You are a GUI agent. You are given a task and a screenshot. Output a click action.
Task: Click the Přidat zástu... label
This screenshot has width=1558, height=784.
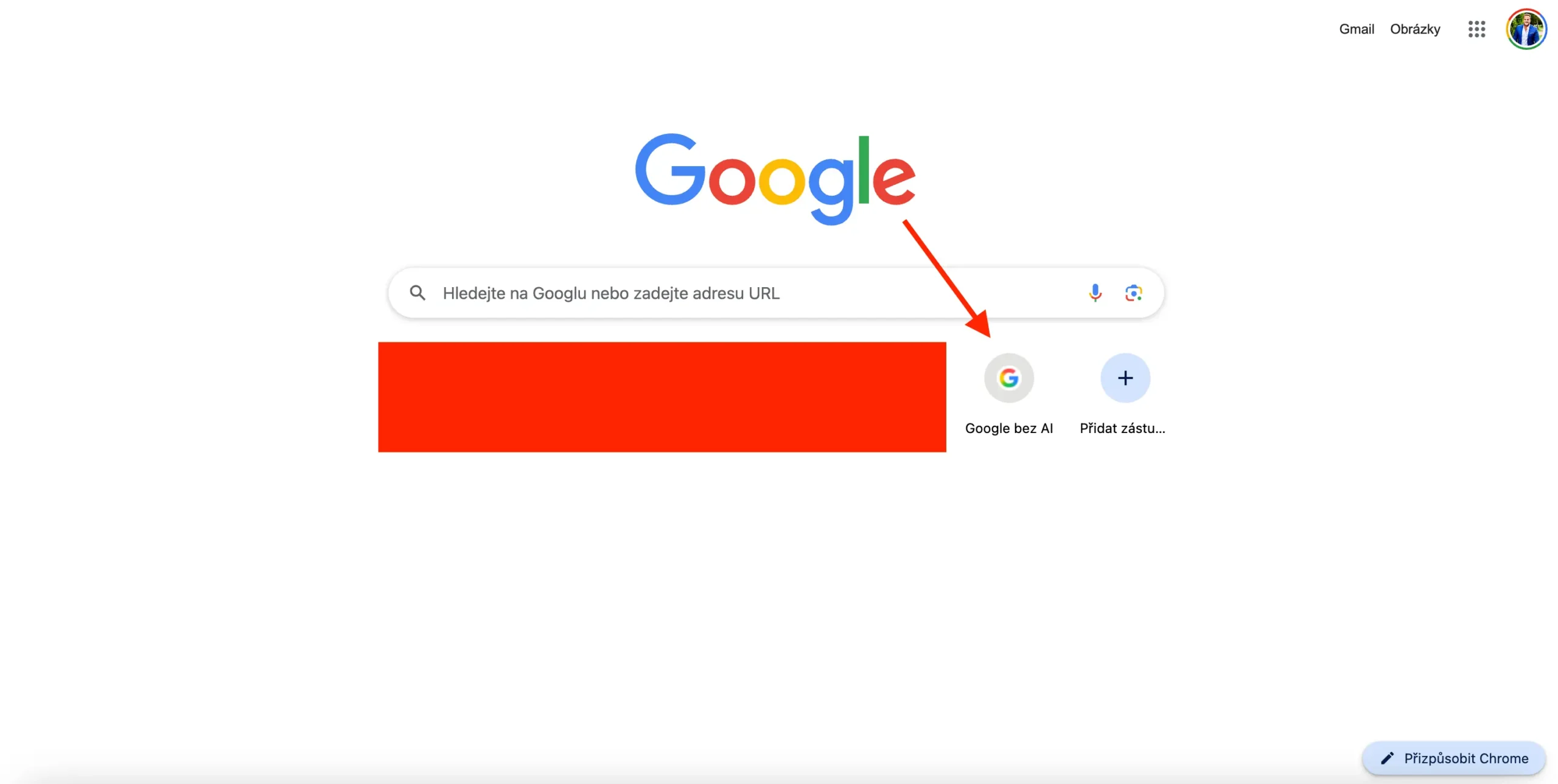(x=1122, y=428)
